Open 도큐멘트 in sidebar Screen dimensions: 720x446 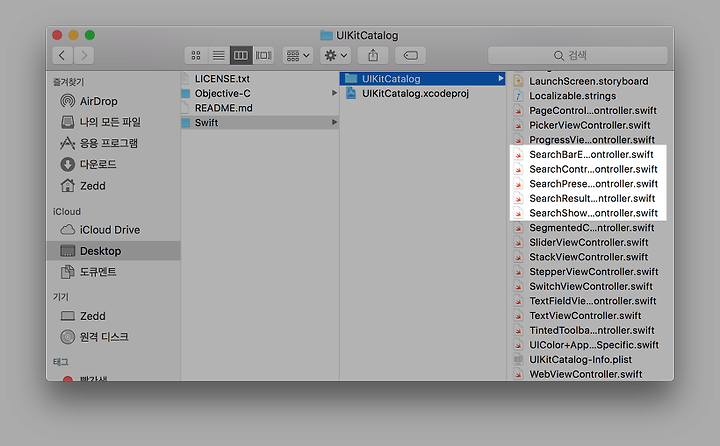pos(113,272)
